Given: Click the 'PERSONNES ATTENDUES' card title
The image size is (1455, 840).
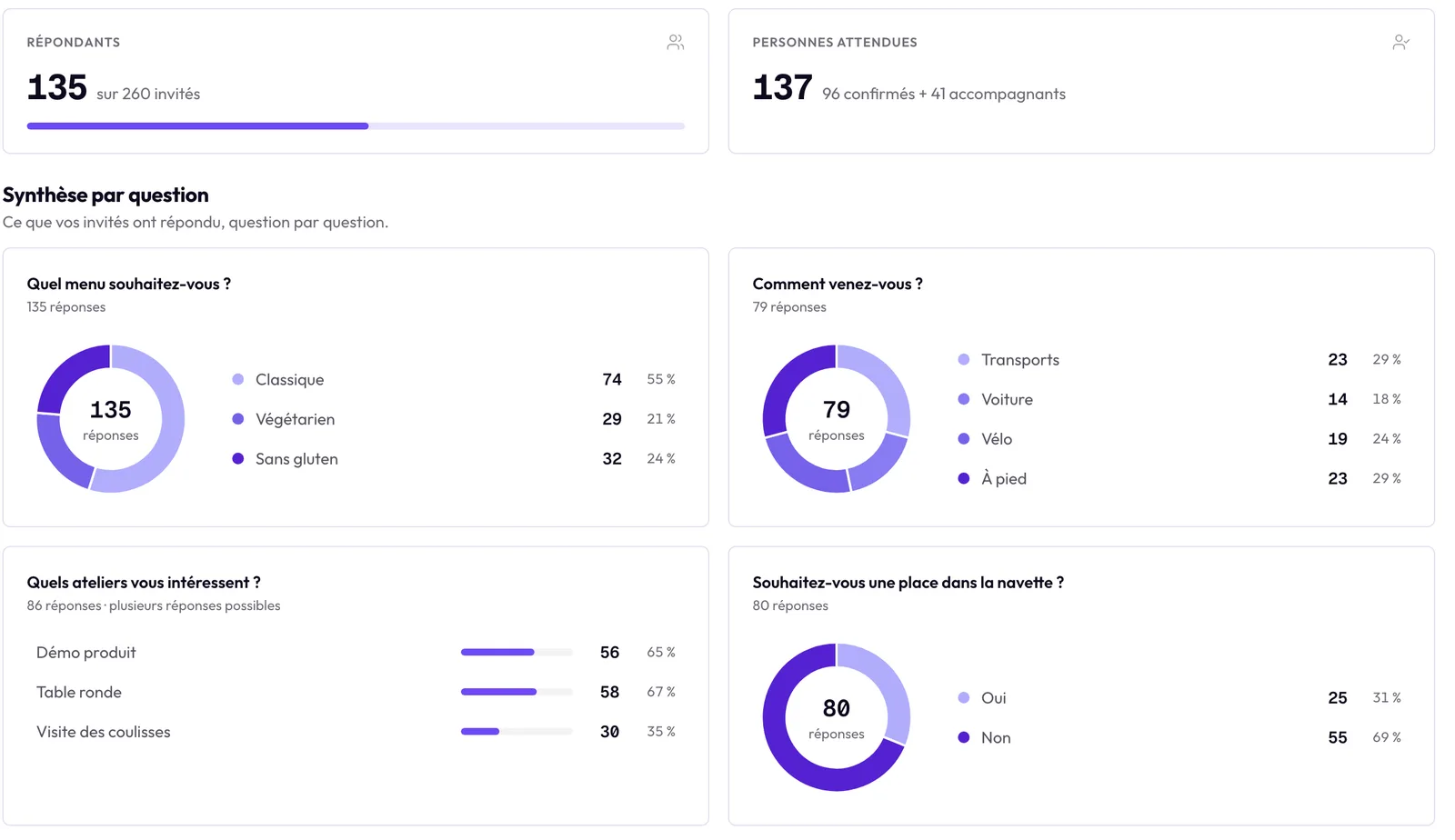Looking at the screenshot, I should point(835,43).
